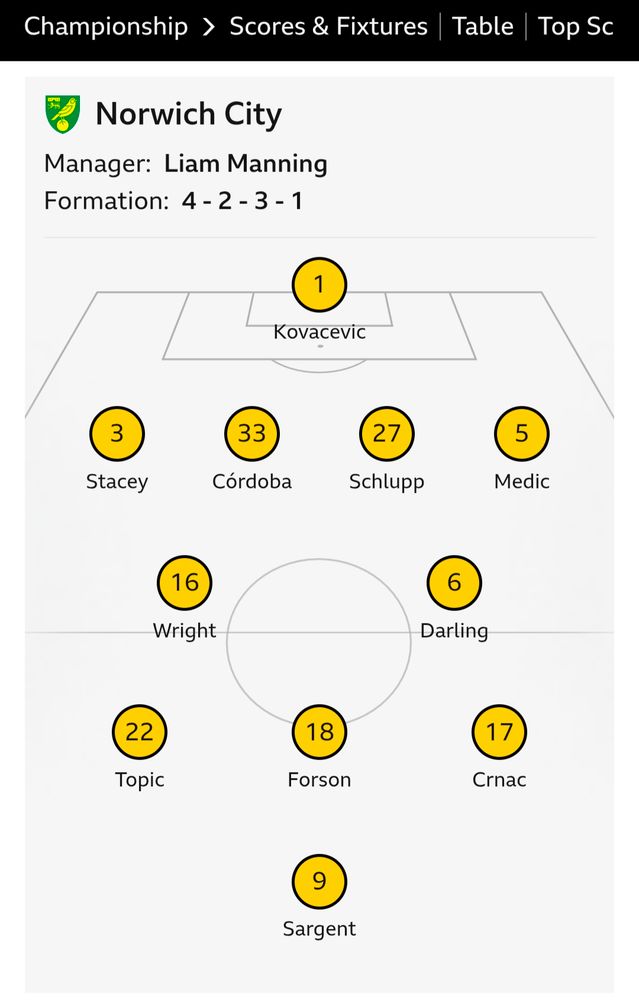Select goalkeeper Kovacevic's number 1 marker

pos(318,285)
